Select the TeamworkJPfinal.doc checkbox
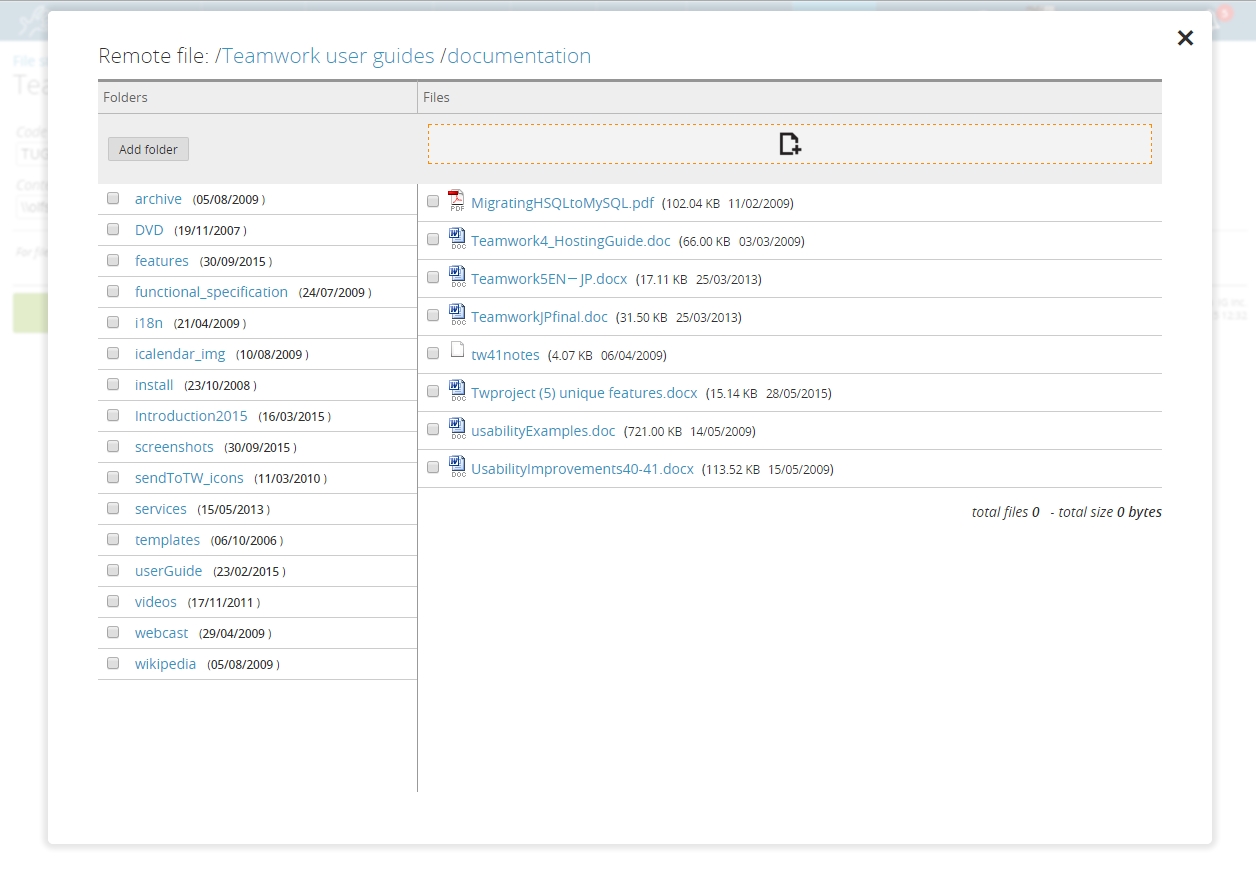Screen dimensions: 1256x877 433,316
